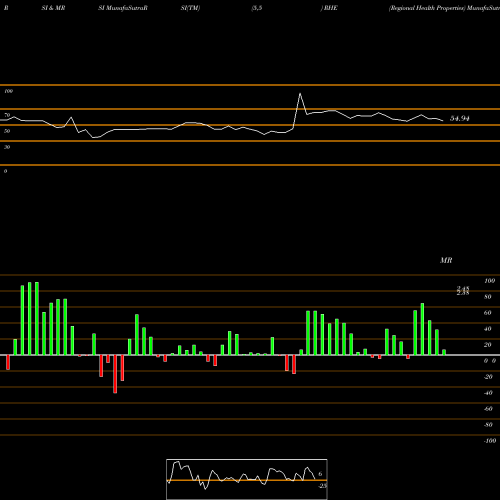The height and width of the screenshot is (500, 500).
Task: Click the -25 value in mini chart
Action: tap(322, 486)
